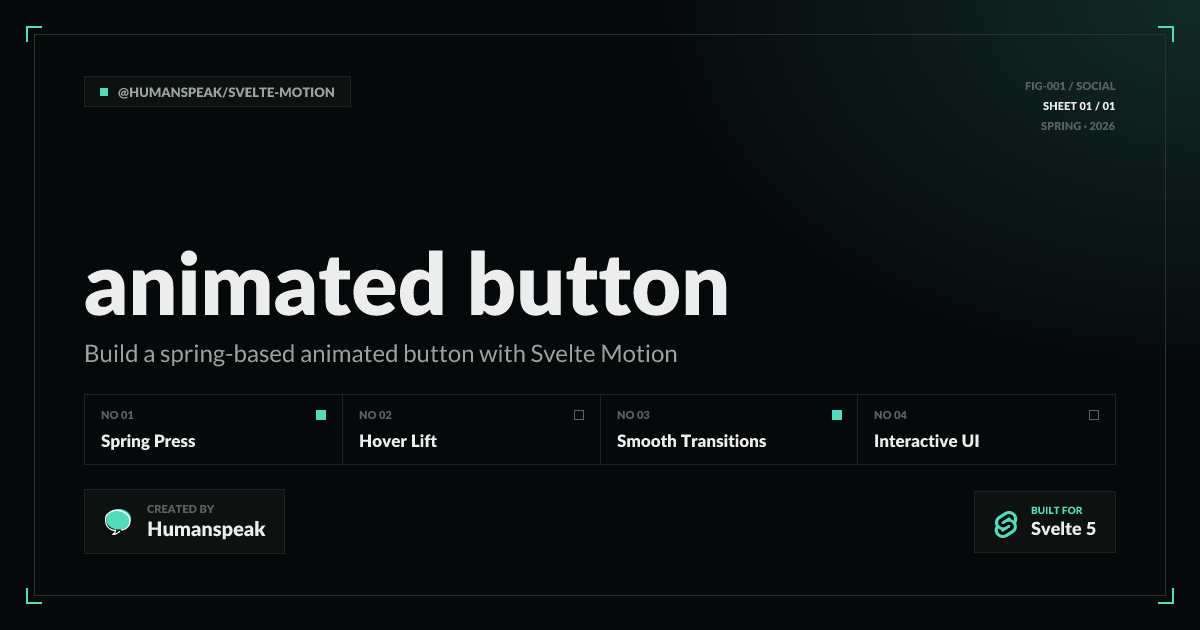Select the Hover Lift card
This screenshot has width=1200, height=630.
(472, 429)
